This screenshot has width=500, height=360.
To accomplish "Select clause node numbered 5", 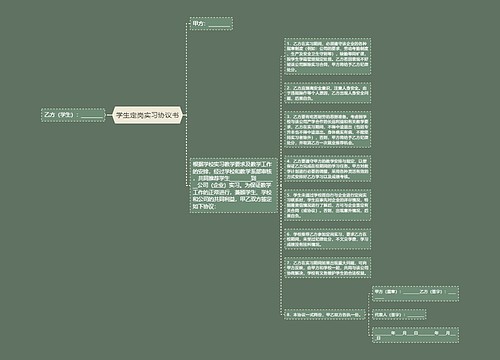I will (327, 205).
